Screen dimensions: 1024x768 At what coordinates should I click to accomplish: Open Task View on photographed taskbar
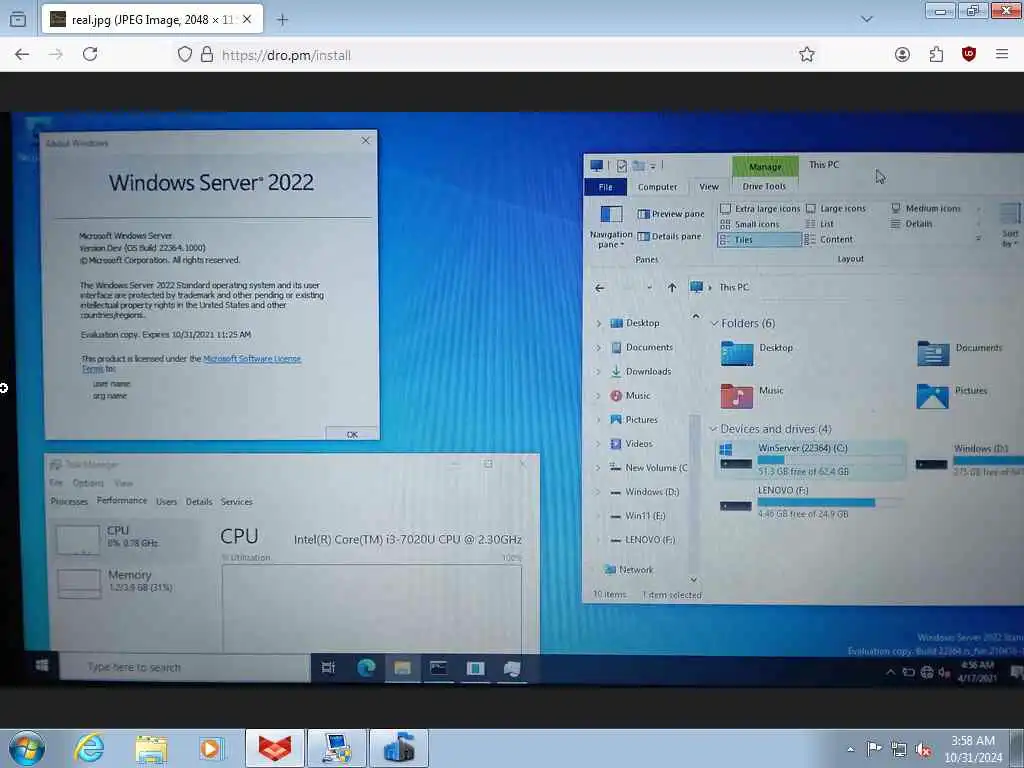[328, 667]
